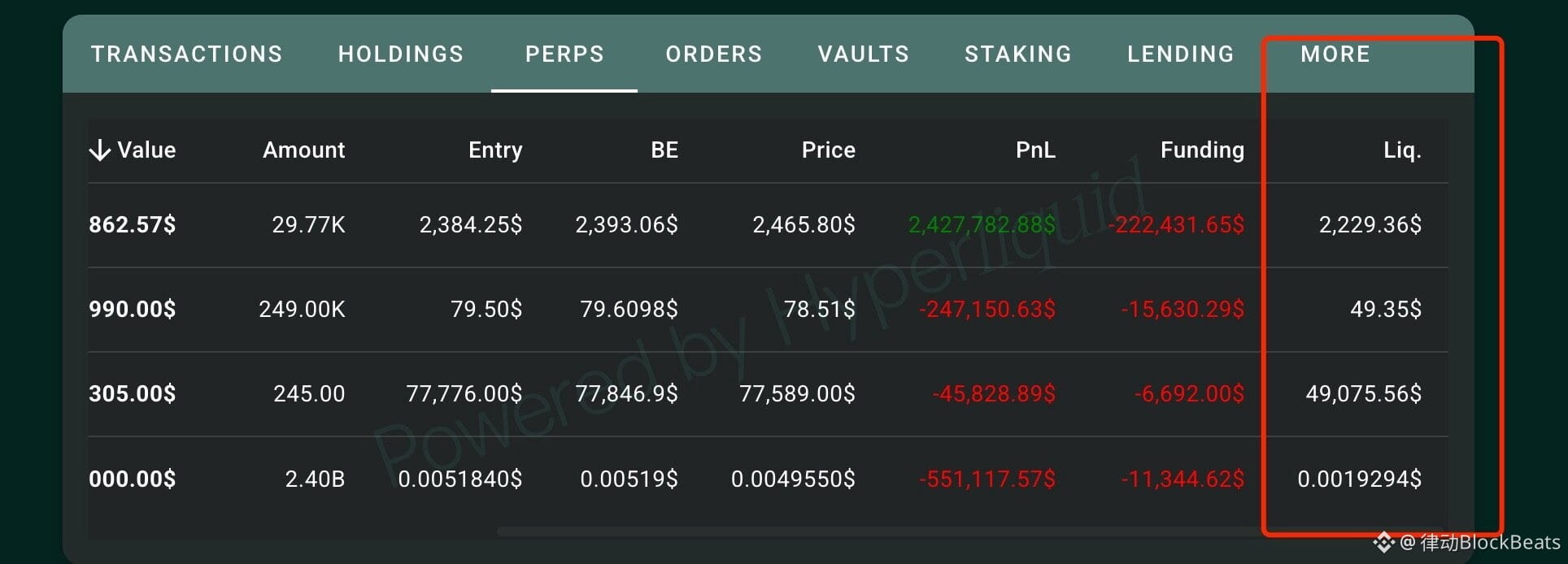Click the 0.0019294$ liquidation price cell
The width and height of the screenshot is (1568, 564).
1359,479
